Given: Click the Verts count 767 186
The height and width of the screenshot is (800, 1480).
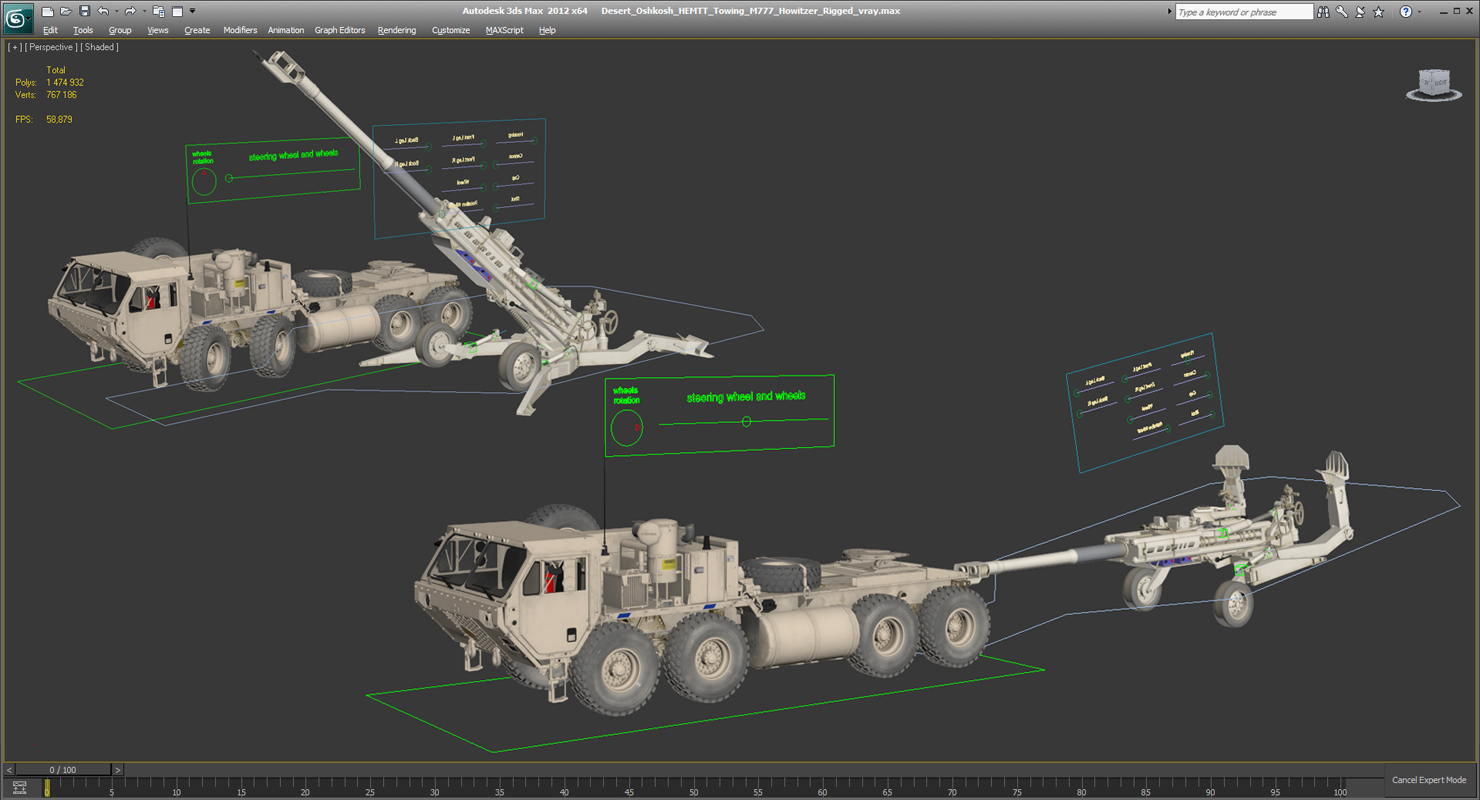Looking at the screenshot, I should tap(61, 95).
